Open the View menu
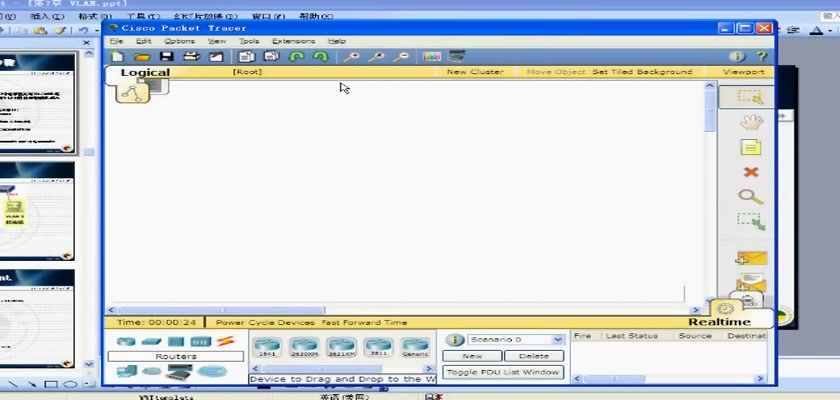 (x=217, y=41)
